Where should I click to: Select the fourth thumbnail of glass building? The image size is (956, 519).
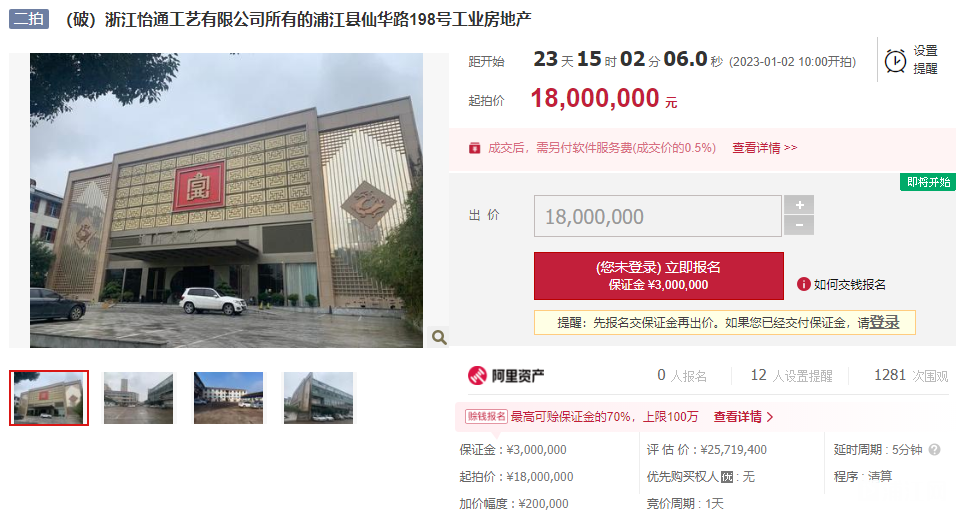coord(318,398)
